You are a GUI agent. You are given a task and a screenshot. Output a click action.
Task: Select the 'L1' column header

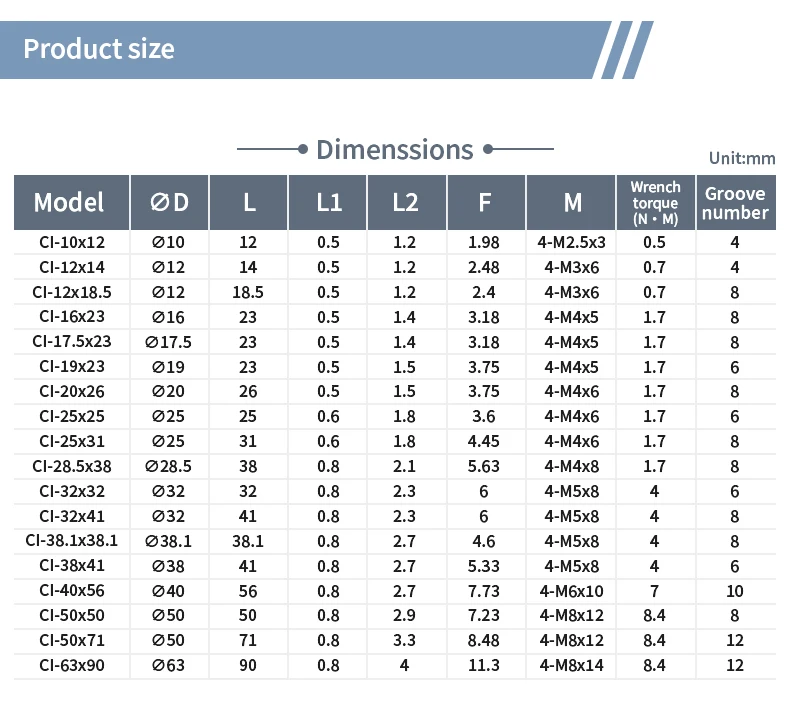(x=328, y=203)
